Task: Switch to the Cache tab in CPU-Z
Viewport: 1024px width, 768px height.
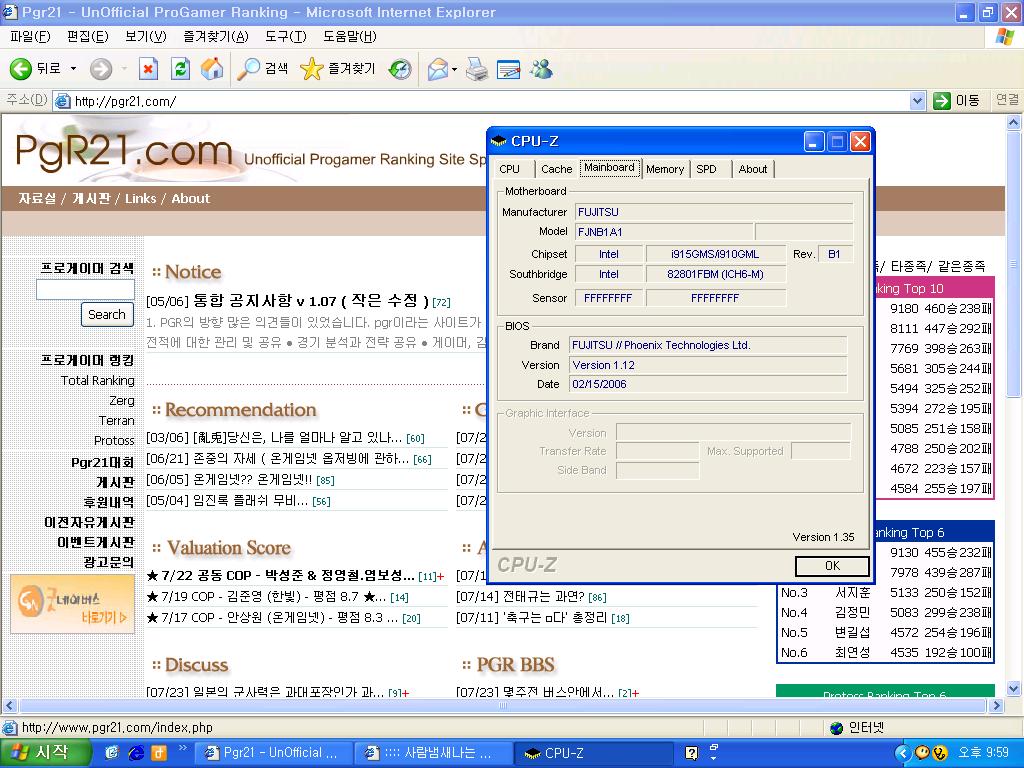Action: tap(556, 169)
